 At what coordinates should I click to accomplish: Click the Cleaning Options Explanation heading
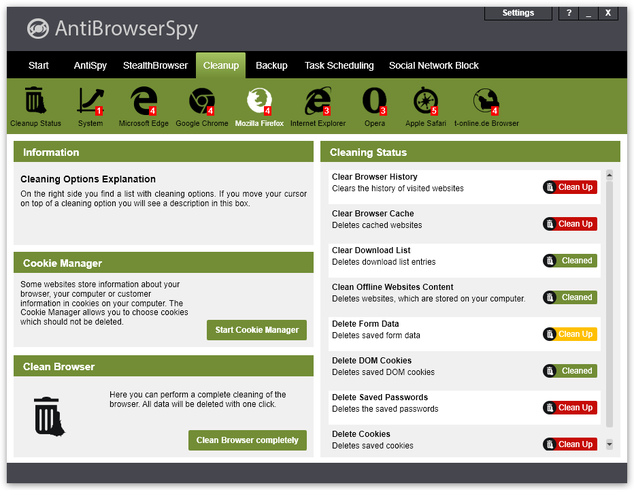point(88,179)
